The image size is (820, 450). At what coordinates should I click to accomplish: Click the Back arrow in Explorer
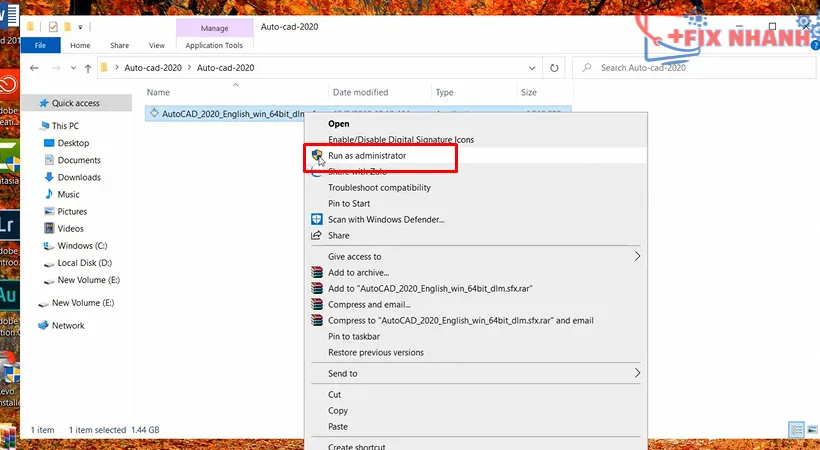(34, 68)
